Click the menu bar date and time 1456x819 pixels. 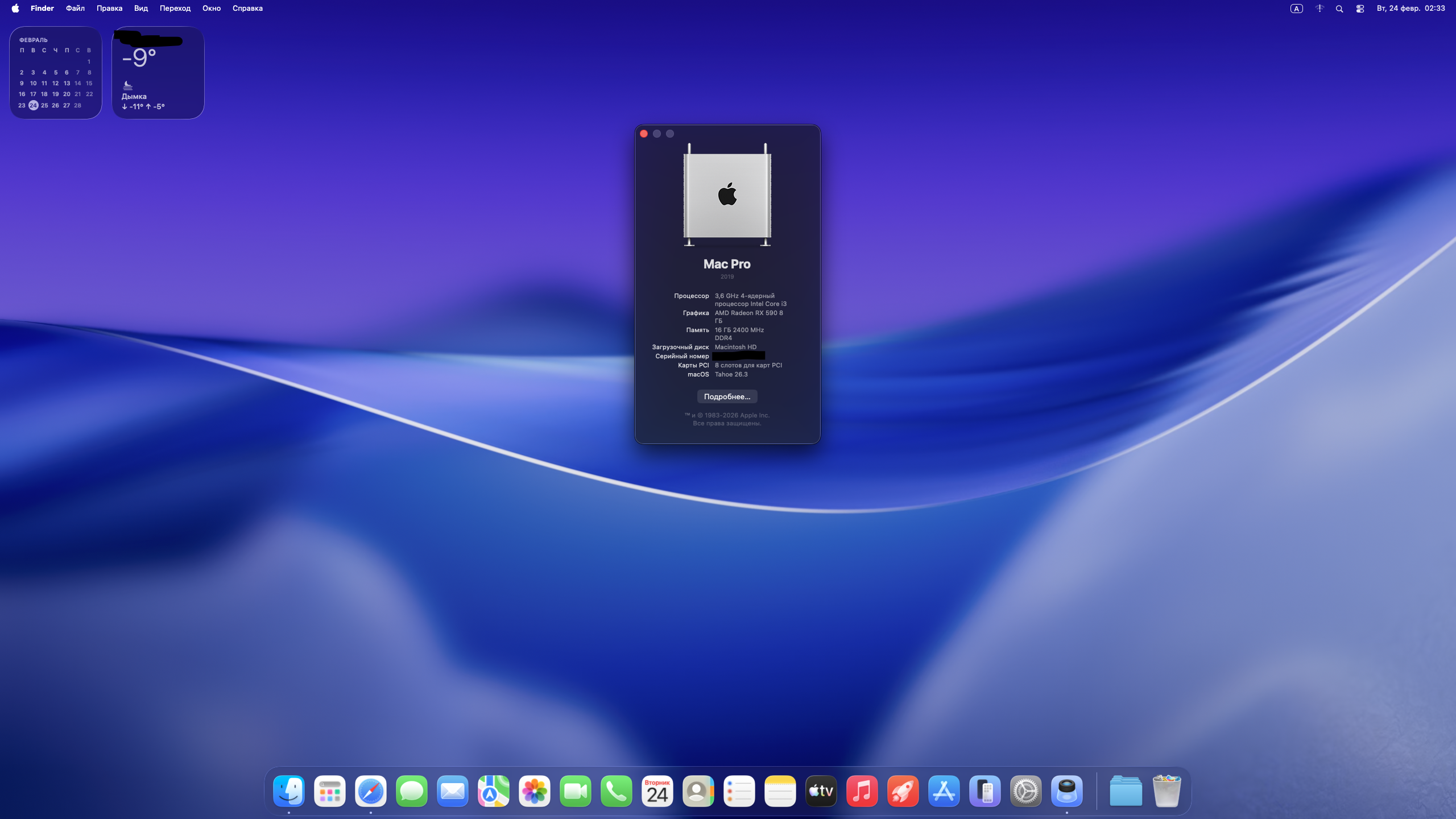1410,9
